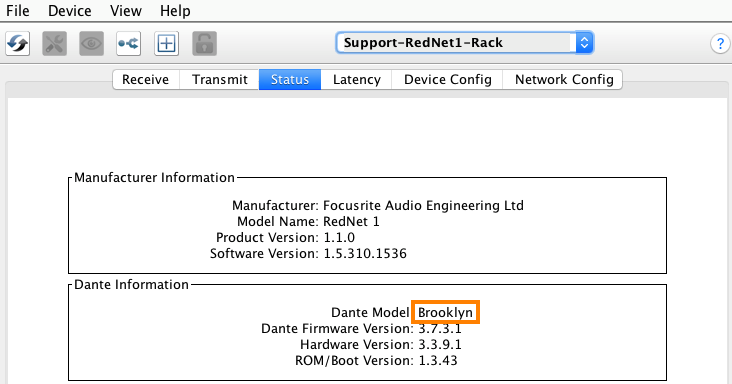Open the Support-RedNet1-Rack device dropdown

pos(465,43)
